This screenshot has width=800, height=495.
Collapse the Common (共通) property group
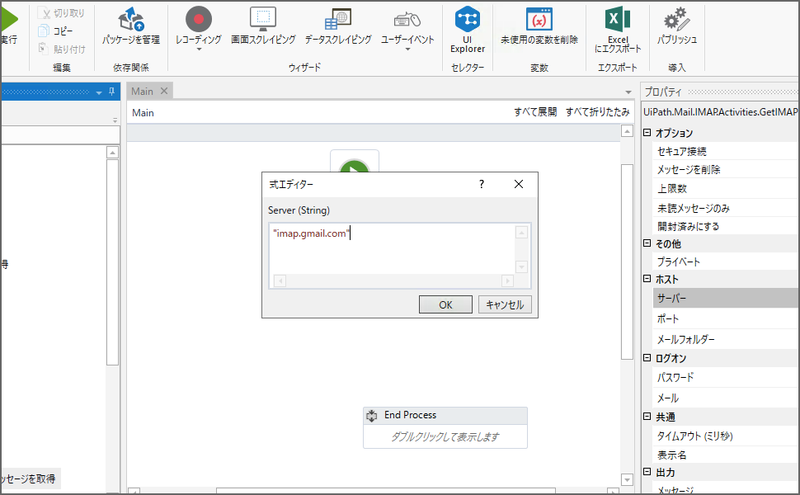click(x=647, y=416)
